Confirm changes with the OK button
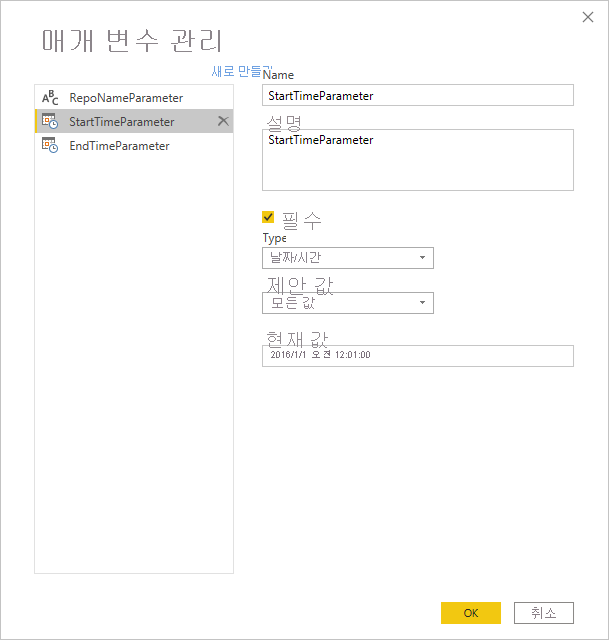The image size is (609, 640). pos(471,613)
